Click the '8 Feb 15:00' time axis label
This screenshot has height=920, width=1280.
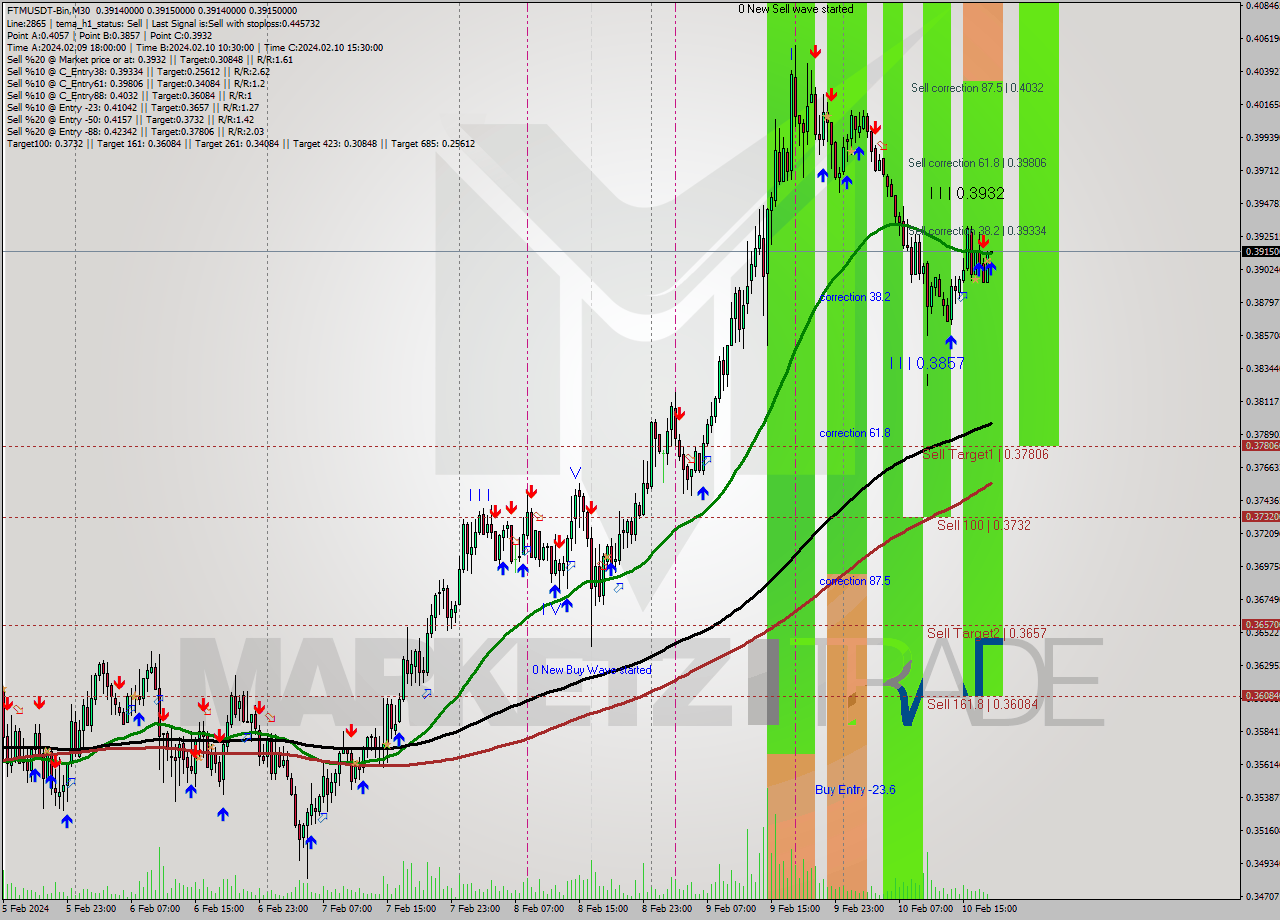coord(605,910)
